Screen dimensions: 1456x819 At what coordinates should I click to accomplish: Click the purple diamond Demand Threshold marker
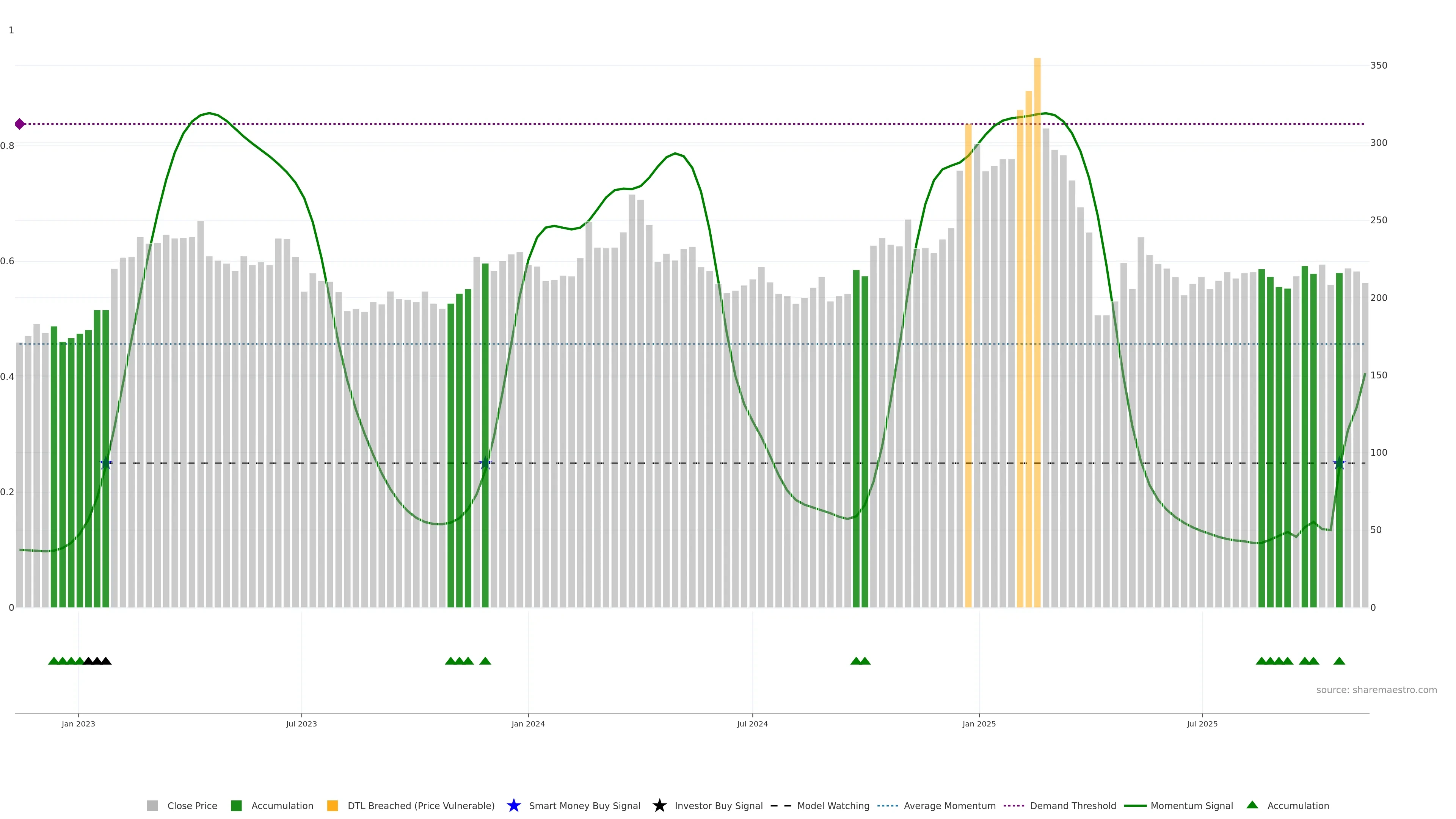[x=20, y=124]
